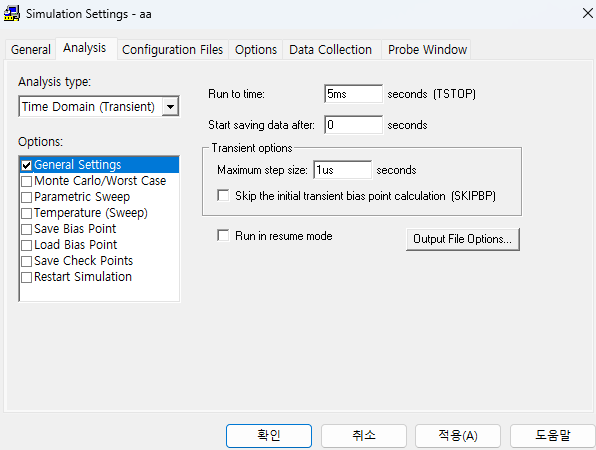Select the Analysis tab

tap(86, 49)
